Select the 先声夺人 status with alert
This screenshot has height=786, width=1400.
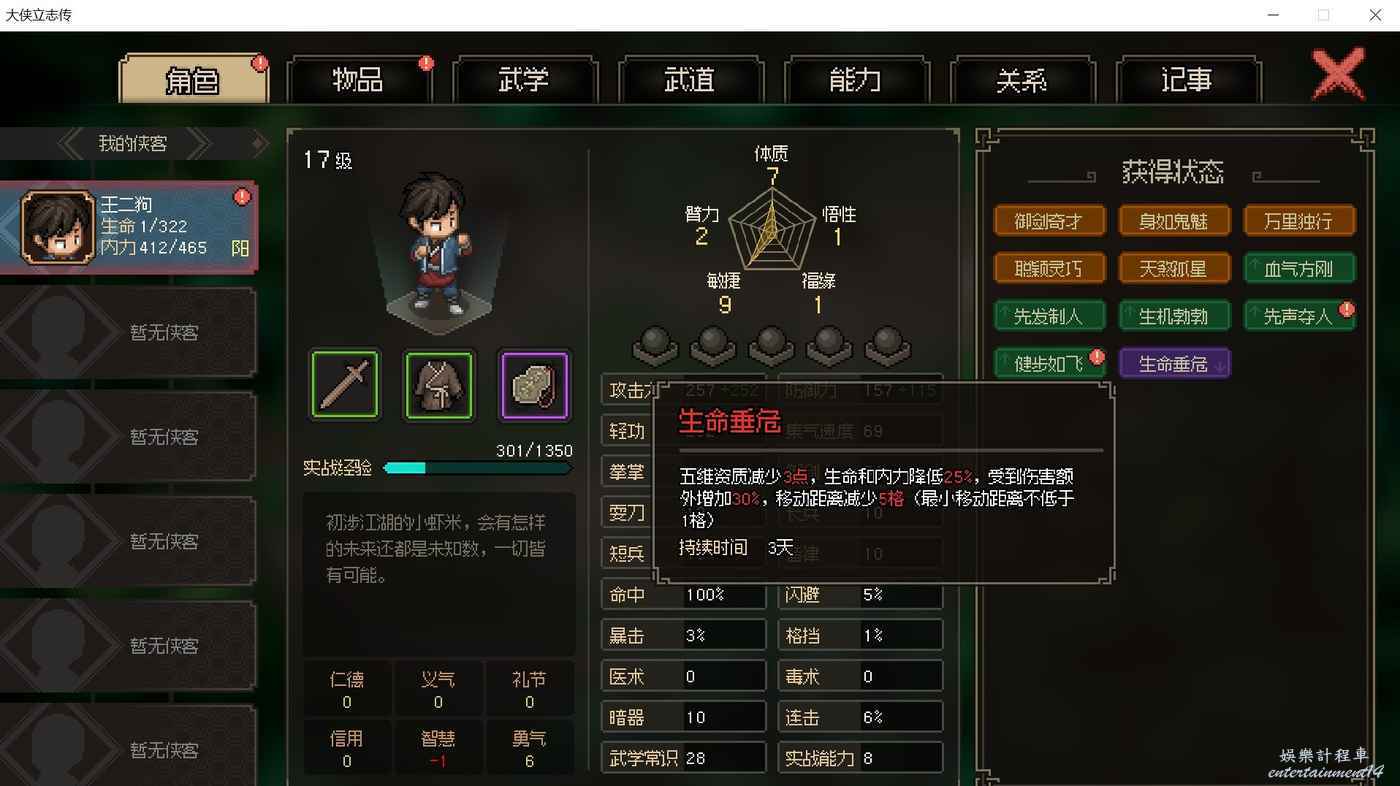point(1299,316)
